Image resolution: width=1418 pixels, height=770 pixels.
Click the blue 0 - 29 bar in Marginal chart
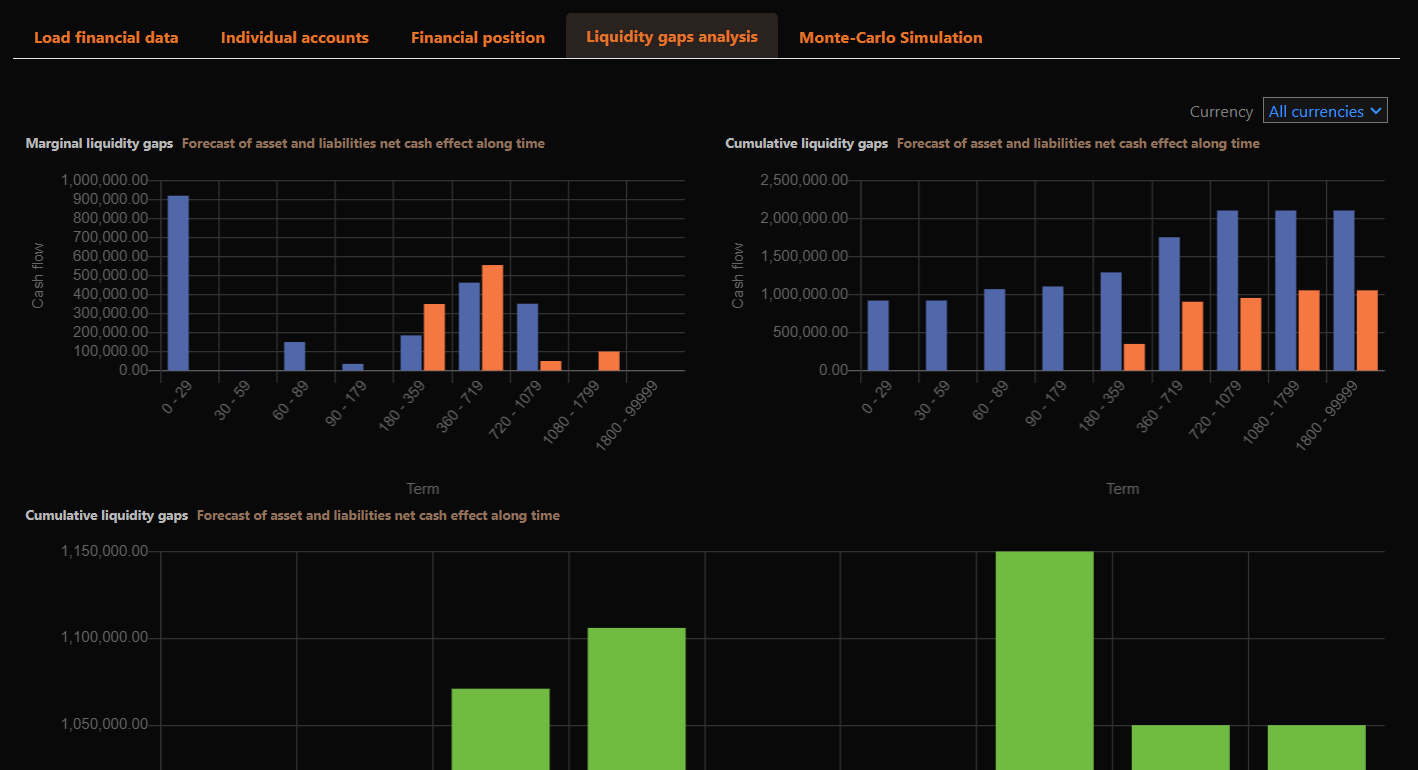(178, 283)
